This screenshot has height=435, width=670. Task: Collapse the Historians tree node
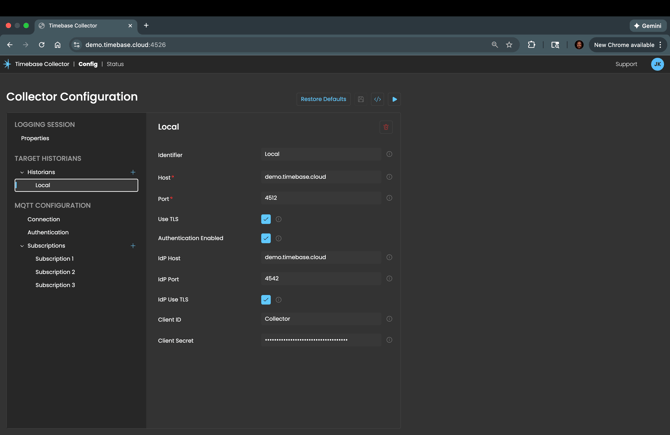point(22,172)
